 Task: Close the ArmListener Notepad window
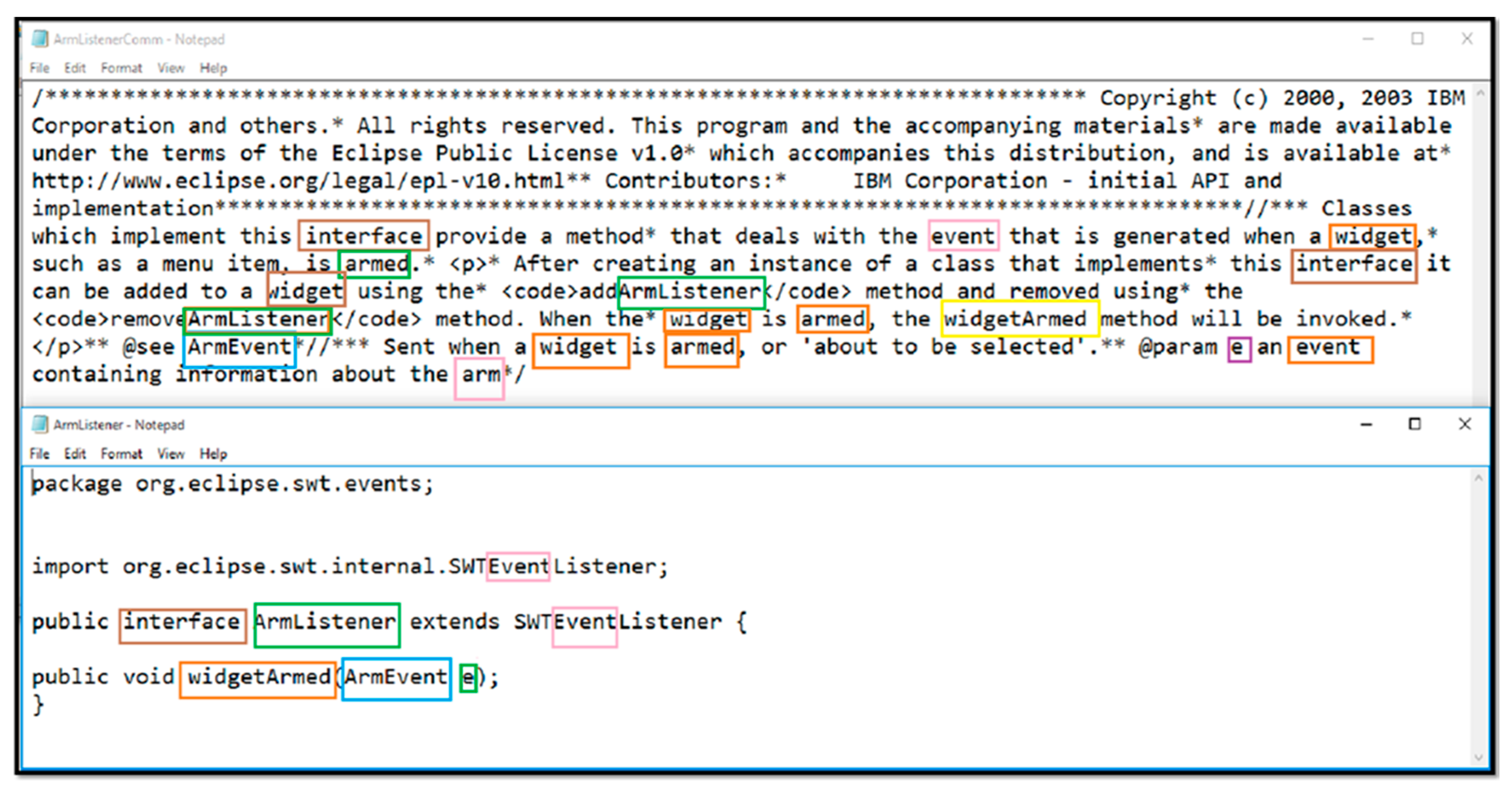coord(1465,424)
